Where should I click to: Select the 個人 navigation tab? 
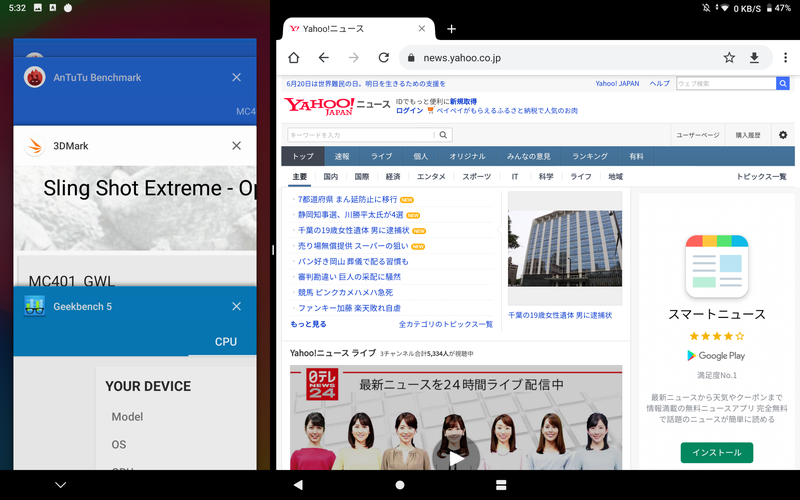coord(420,156)
